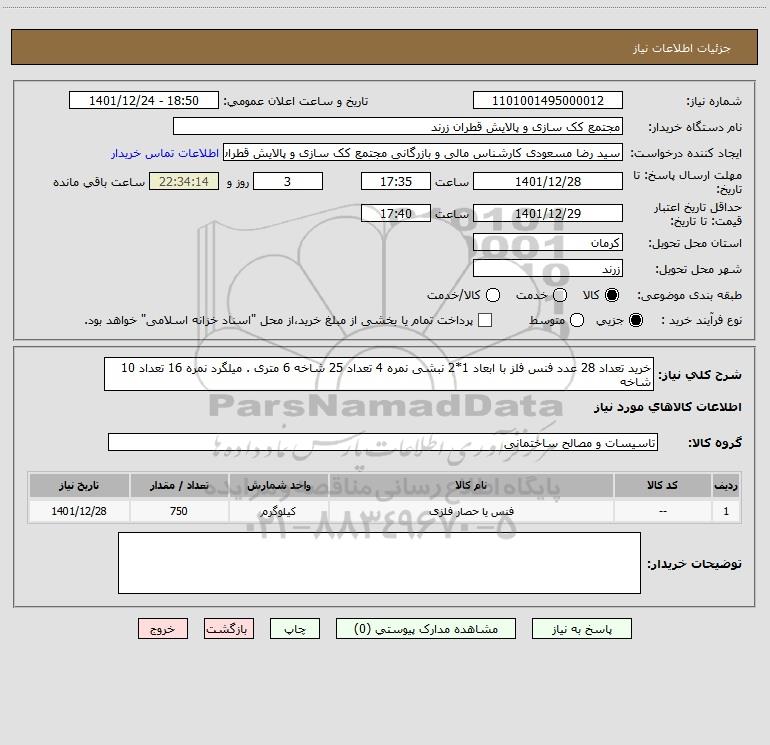This screenshot has width=770, height=745.
Task: Click the unit cell کیلوگرم
Action: (278, 511)
